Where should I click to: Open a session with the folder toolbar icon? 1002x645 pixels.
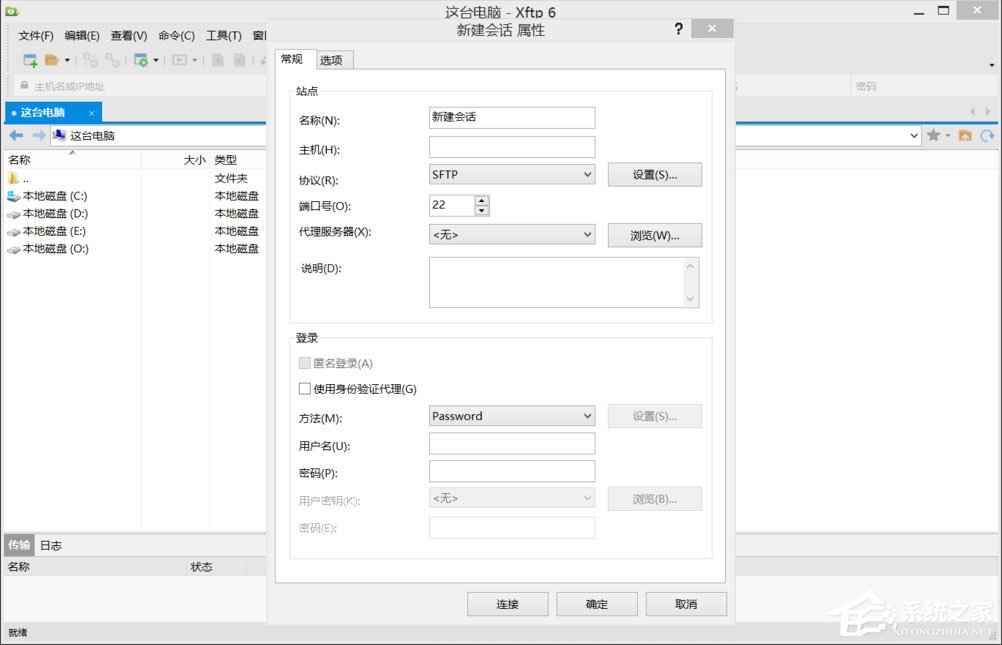click(53, 59)
